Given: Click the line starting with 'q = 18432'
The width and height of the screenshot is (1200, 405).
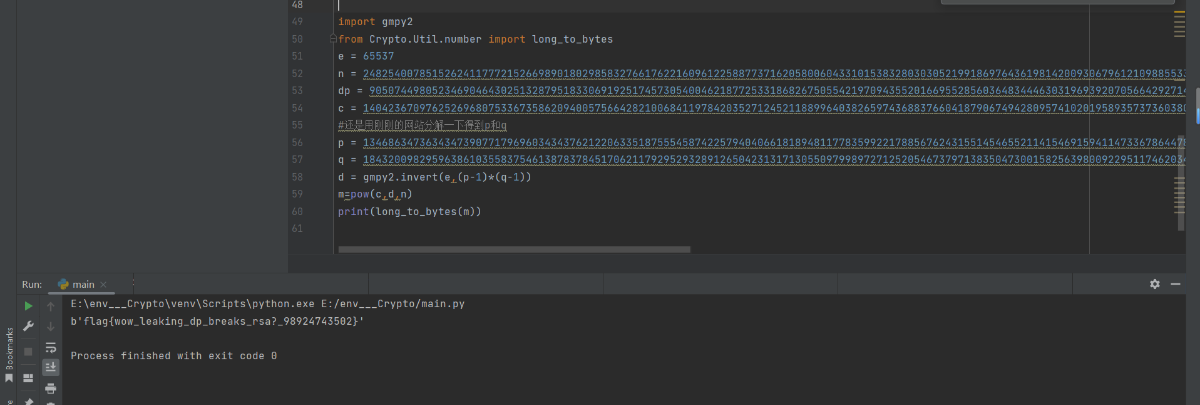Looking at the screenshot, I should (762, 159).
